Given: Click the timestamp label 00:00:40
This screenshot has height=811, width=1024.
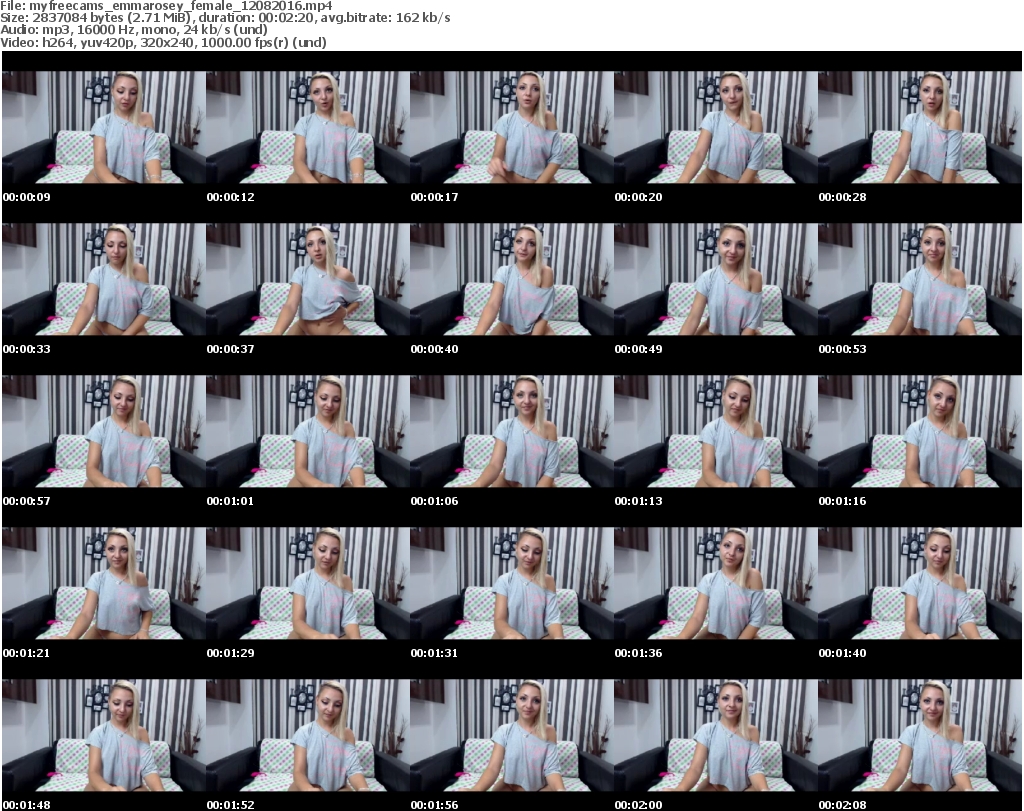Looking at the screenshot, I should pyautogui.click(x=434, y=349).
